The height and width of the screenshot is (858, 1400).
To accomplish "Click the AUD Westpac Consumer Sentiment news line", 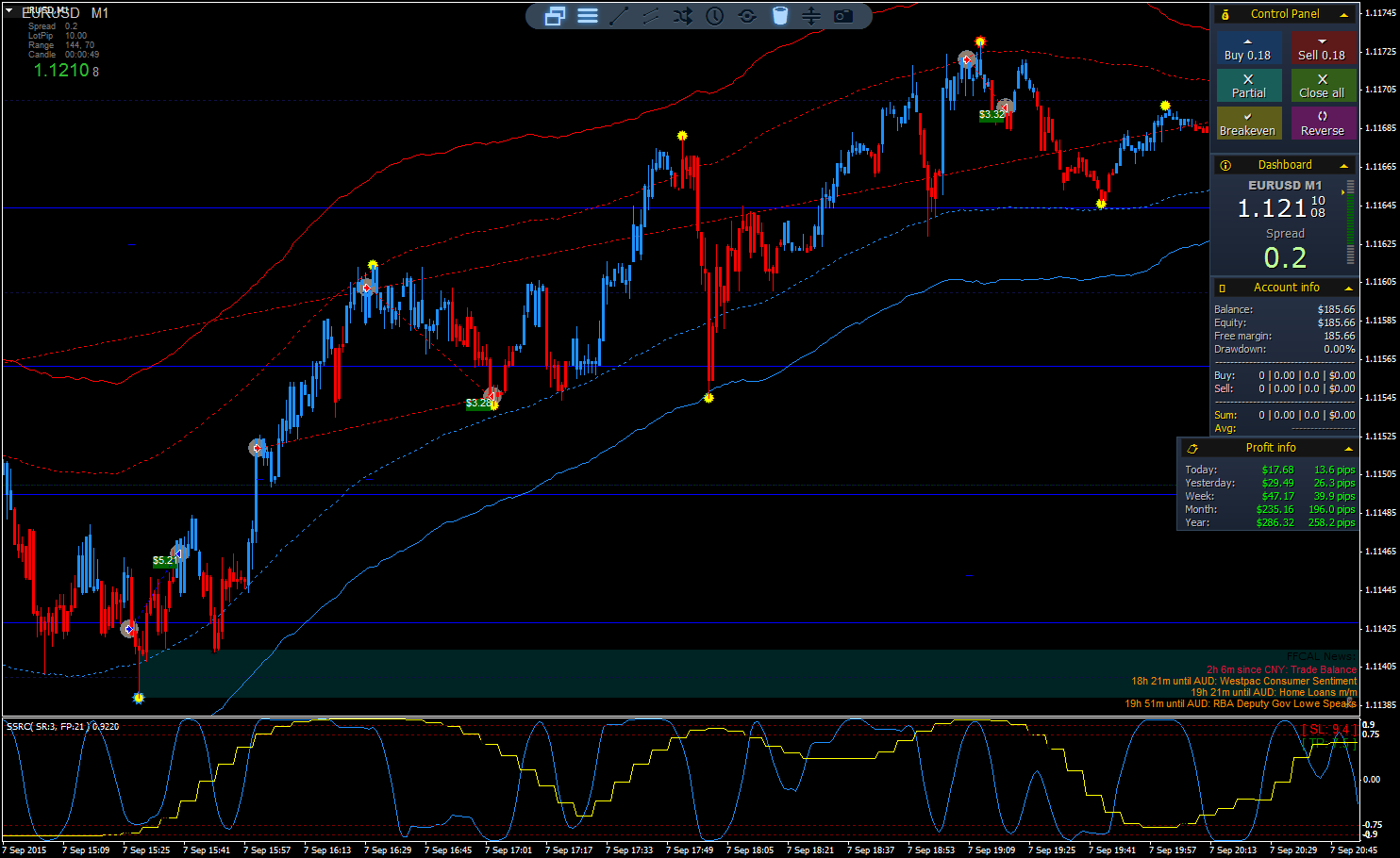I will pos(1243,681).
